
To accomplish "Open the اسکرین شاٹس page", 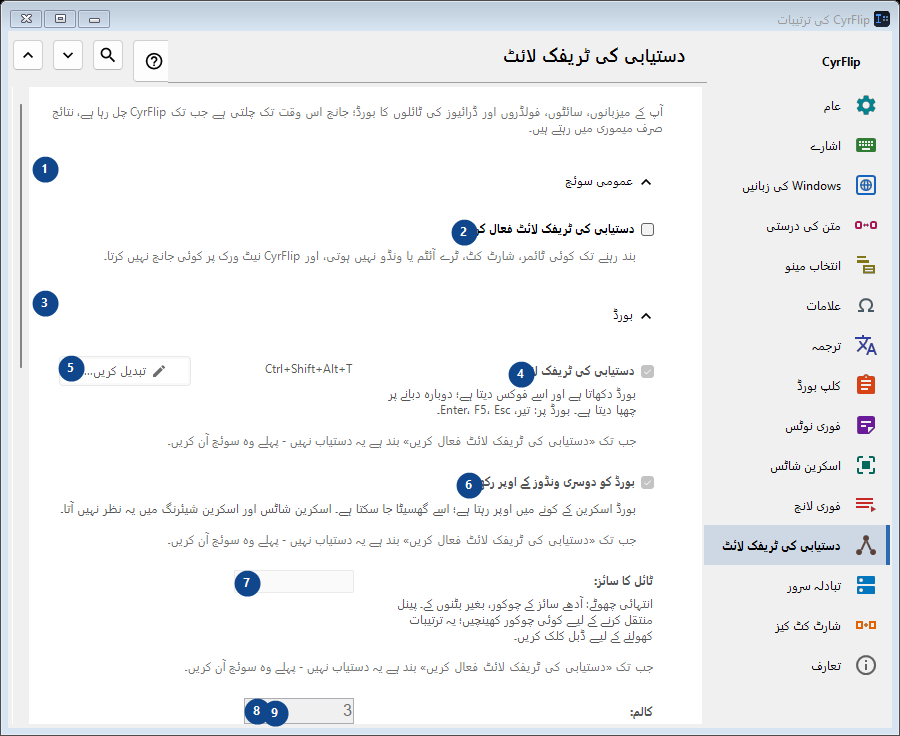I will point(795,465).
